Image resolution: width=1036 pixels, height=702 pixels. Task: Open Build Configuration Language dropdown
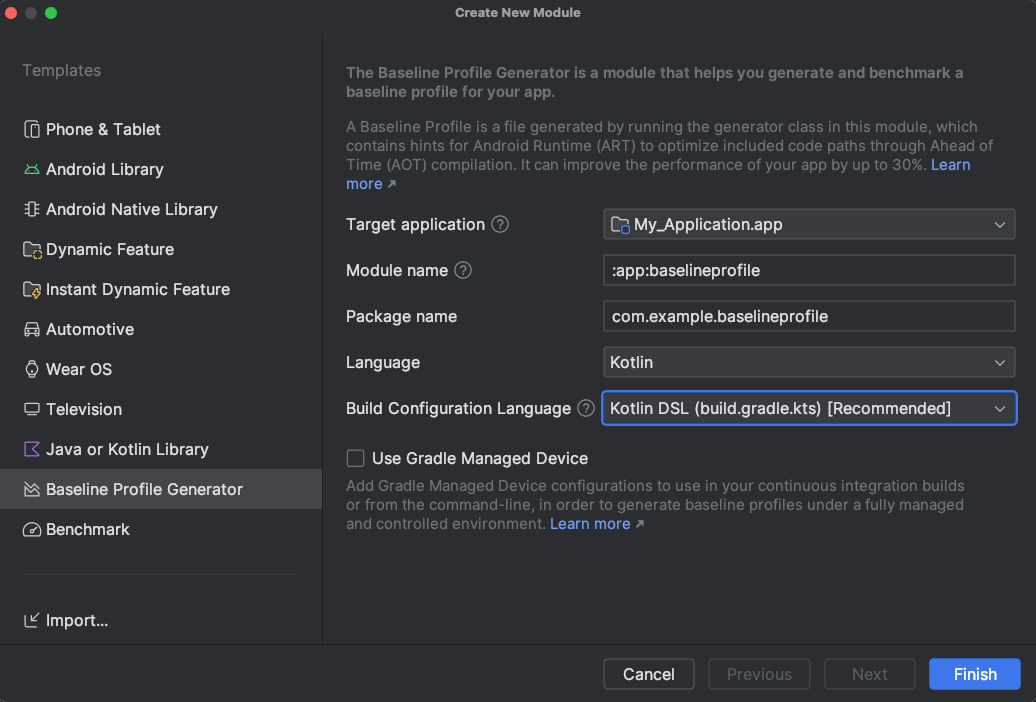pos(808,408)
